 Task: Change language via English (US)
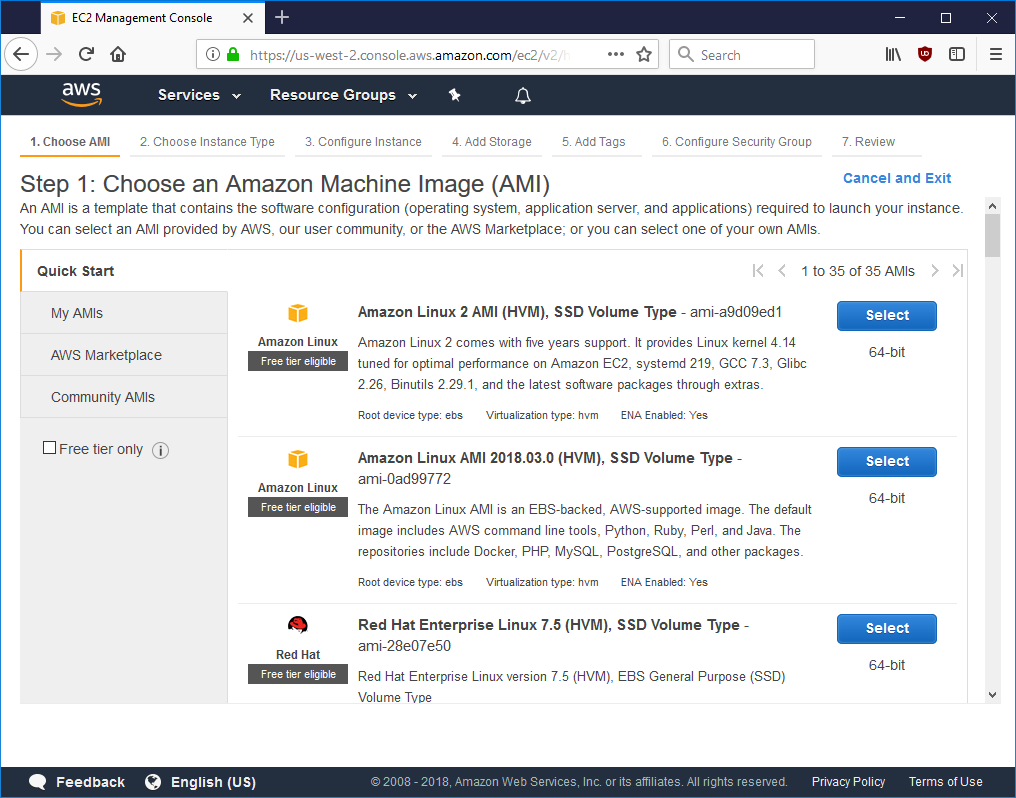click(x=213, y=782)
